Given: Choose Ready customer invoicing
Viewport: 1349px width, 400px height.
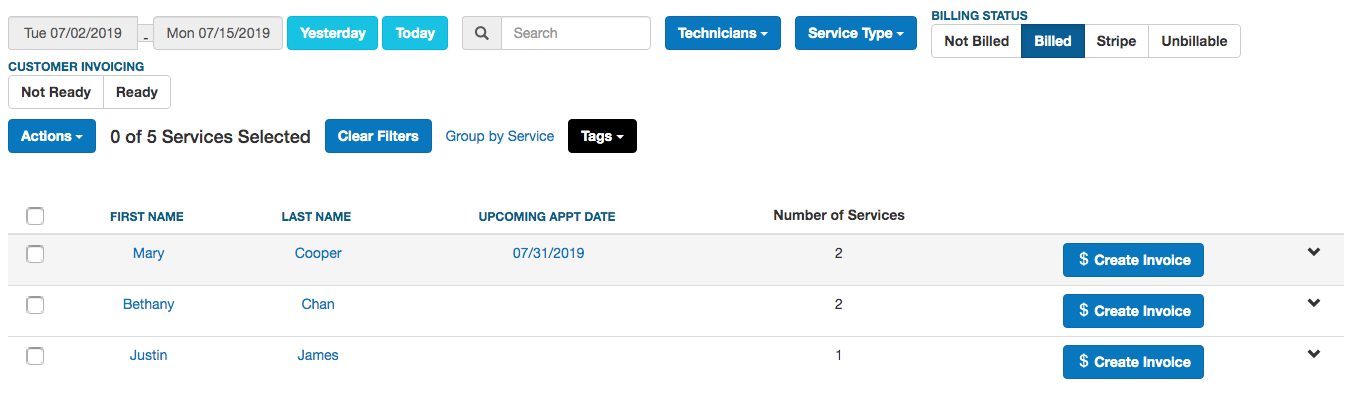Looking at the screenshot, I should pyautogui.click(x=137, y=92).
